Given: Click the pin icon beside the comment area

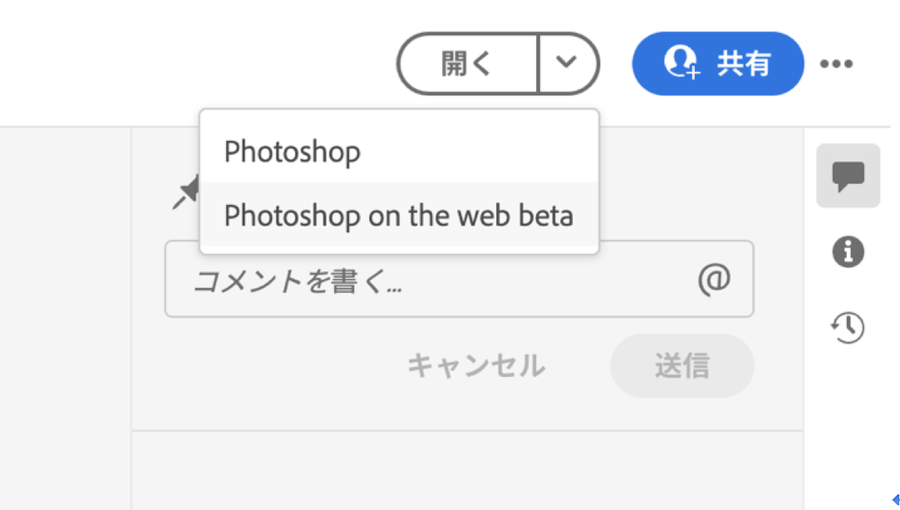Looking at the screenshot, I should 186,193.
